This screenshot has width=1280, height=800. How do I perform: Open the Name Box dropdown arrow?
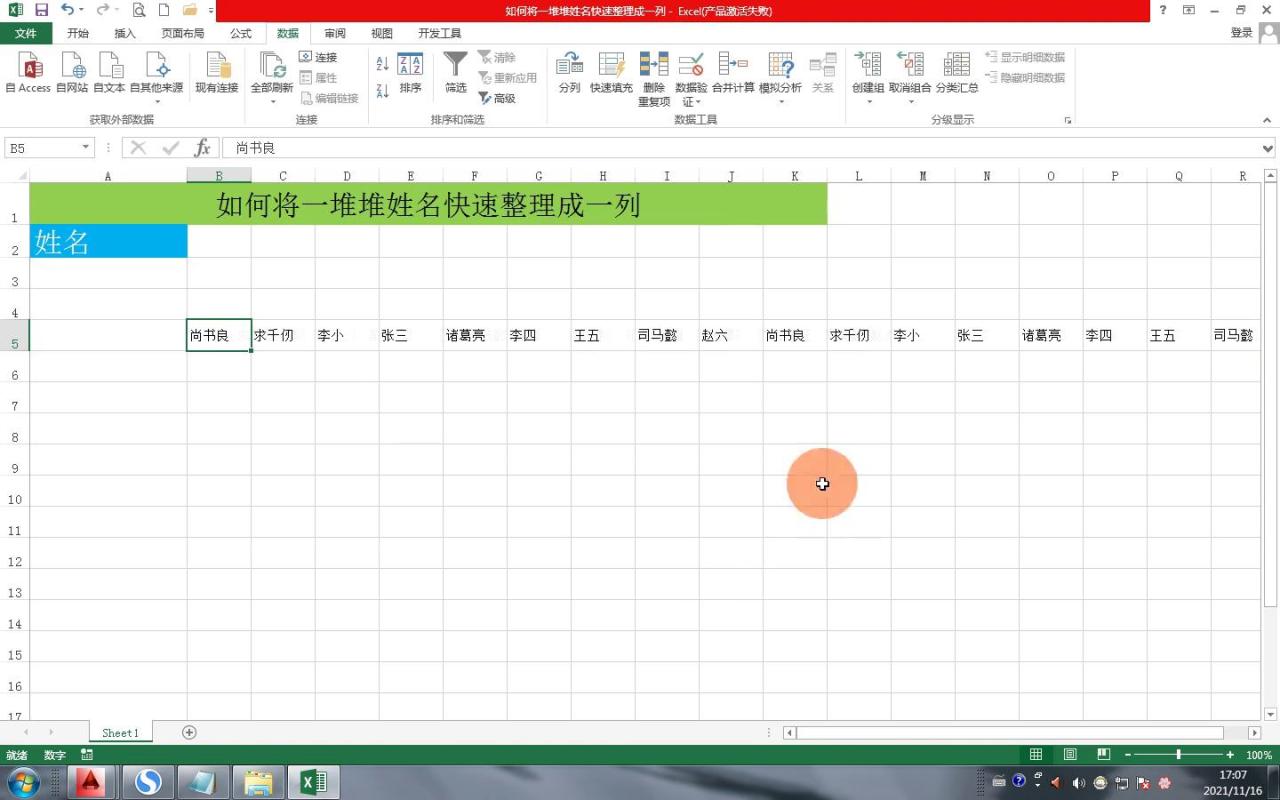coord(85,148)
